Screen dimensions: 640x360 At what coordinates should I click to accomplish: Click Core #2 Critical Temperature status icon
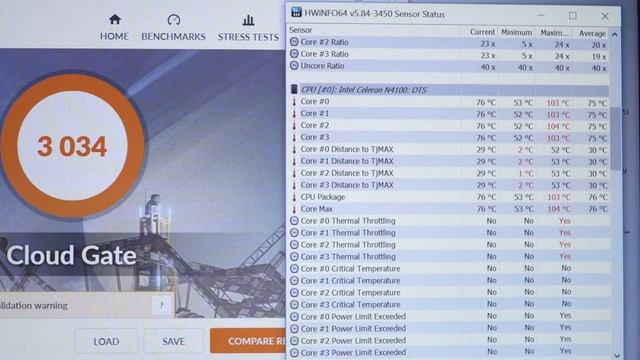coord(294,292)
